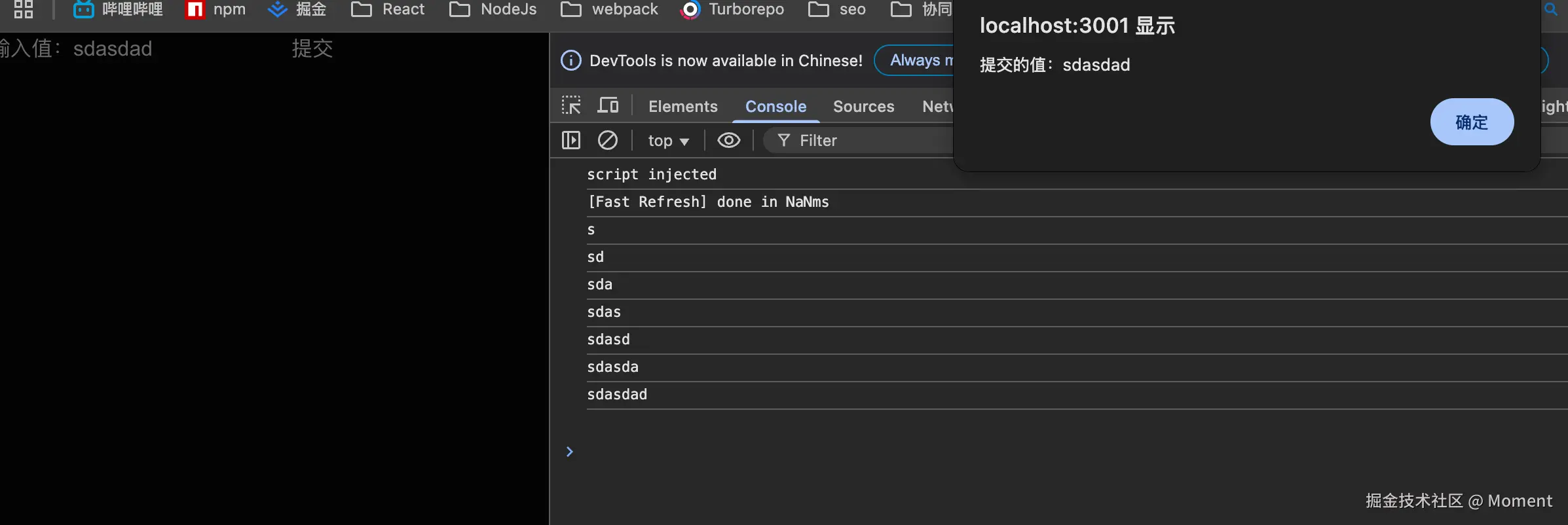Click the inspect element picker icon
Screen dimensions: 1568x525
pyautogui.click(x=571, y=105)
